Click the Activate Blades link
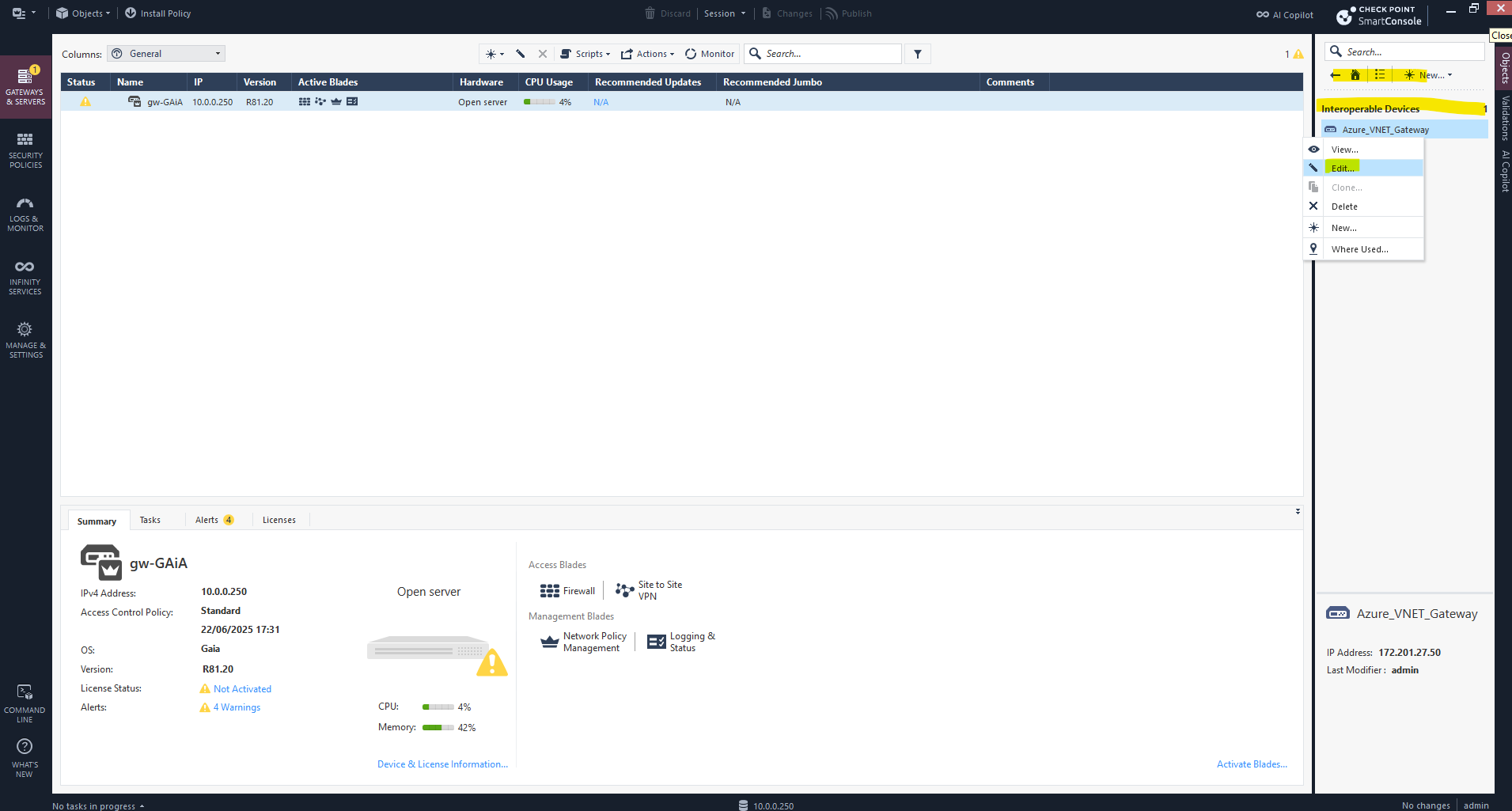This screenshot has width=1512, height=811. (x=1252, y=764)
